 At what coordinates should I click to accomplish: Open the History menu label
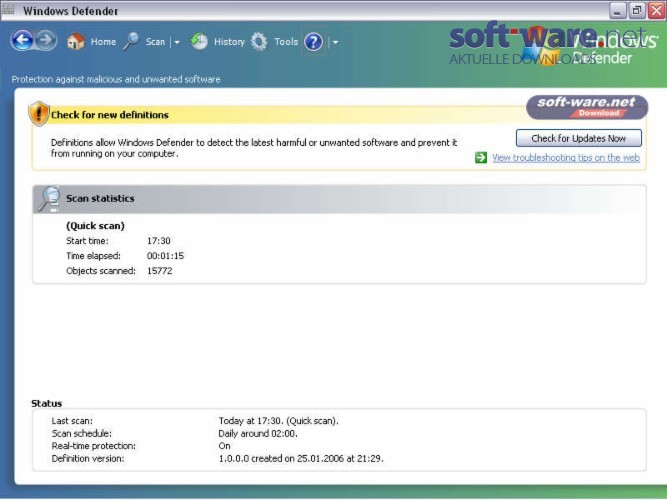tap(229, 42)
